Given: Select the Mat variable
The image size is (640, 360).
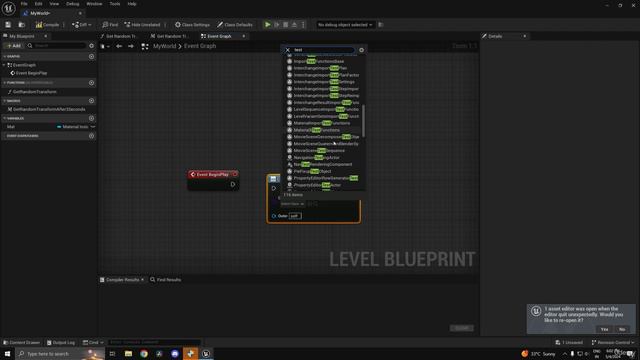Looking at the screenshot, I should [x=11, y=127].
